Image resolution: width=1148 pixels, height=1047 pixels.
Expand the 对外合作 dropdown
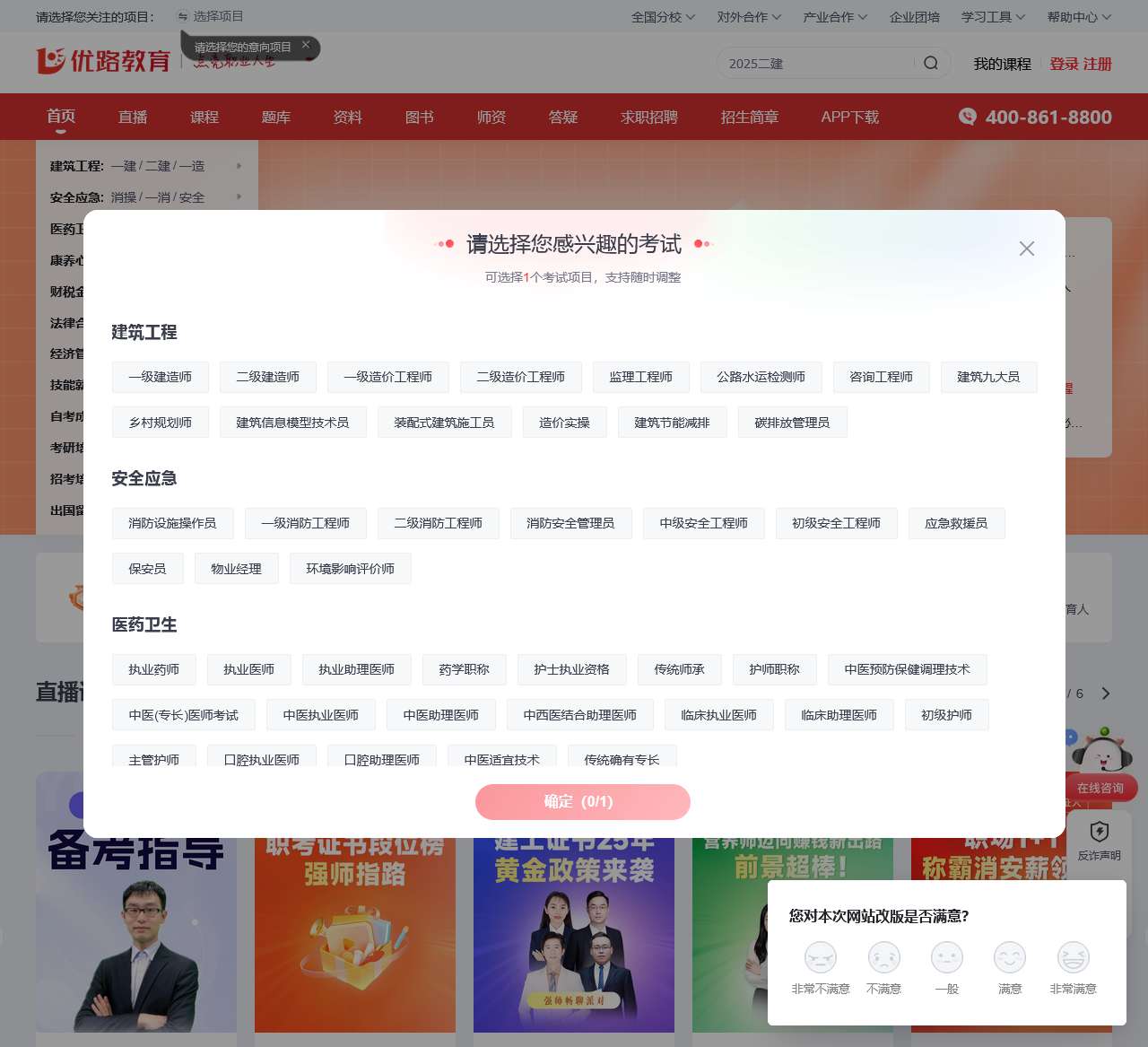coord(749,16)
